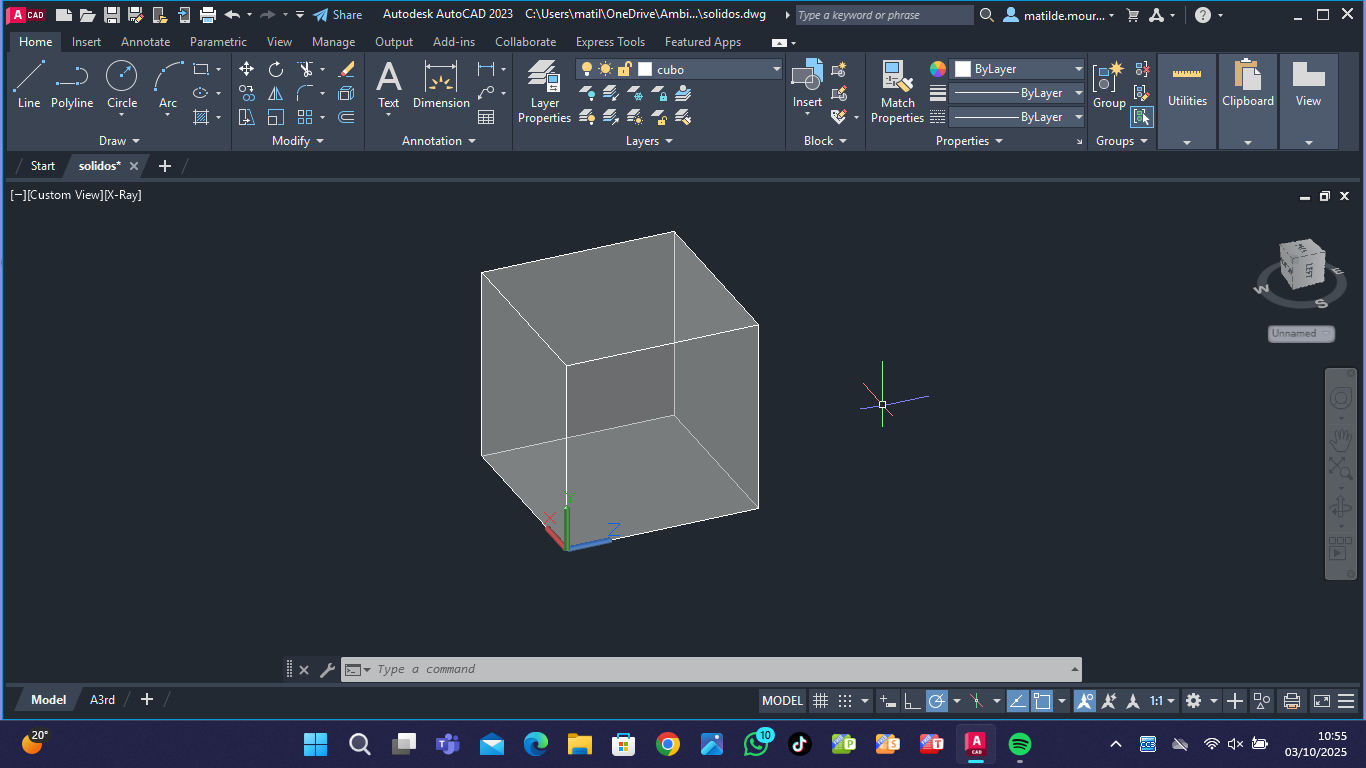Click the Share button
The height and width of the screenshot is (768, 1366).
(338, 15)
